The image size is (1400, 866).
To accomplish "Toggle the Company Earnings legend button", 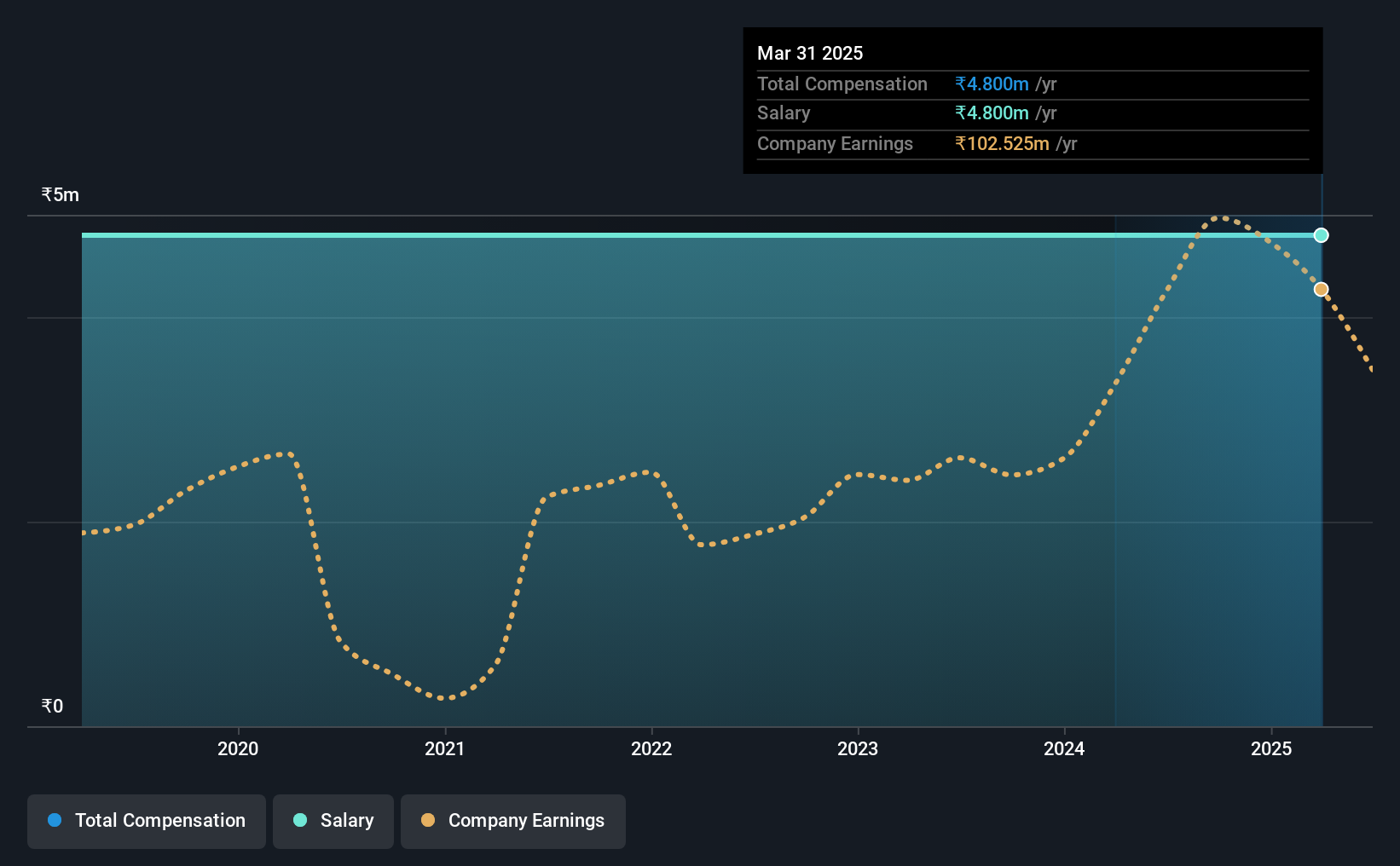I will 513,821.
